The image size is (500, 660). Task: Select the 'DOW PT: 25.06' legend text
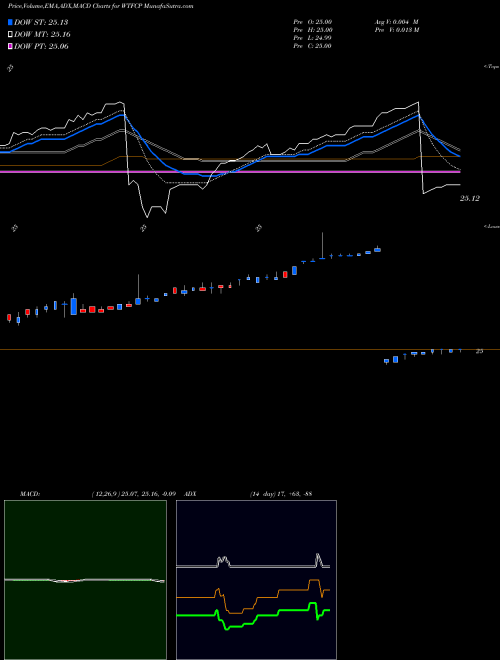point(41,46)
